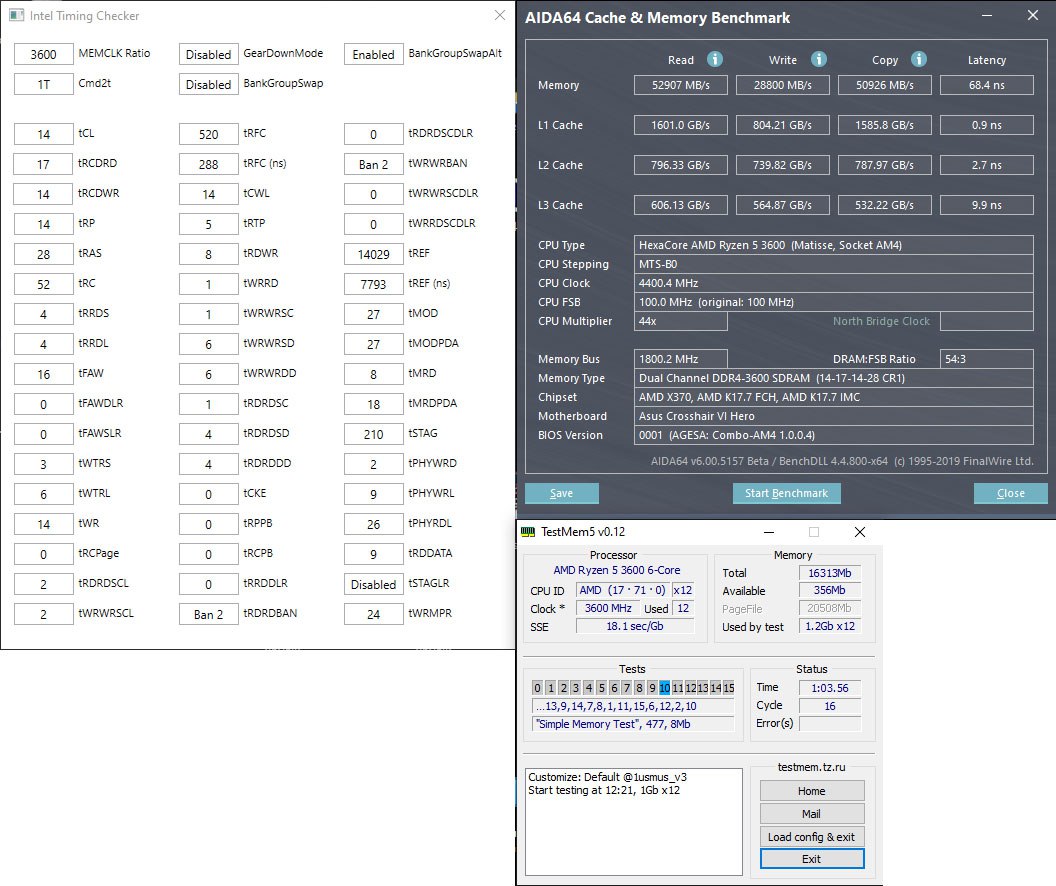Click TestMem5 log text area

[x=634, y=821]
